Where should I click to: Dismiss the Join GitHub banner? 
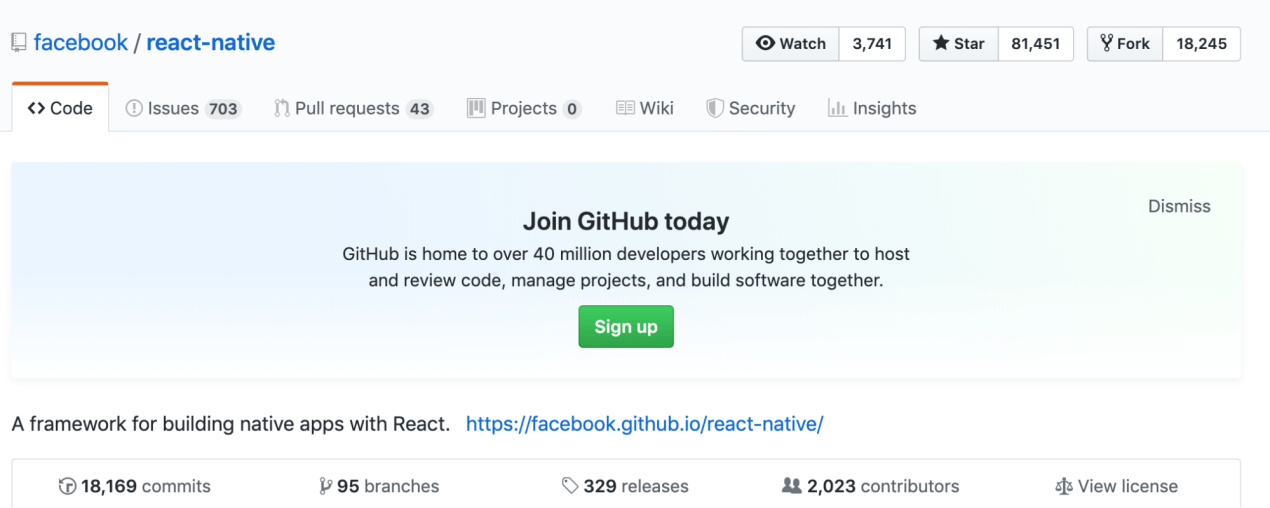coord(1179,206)
